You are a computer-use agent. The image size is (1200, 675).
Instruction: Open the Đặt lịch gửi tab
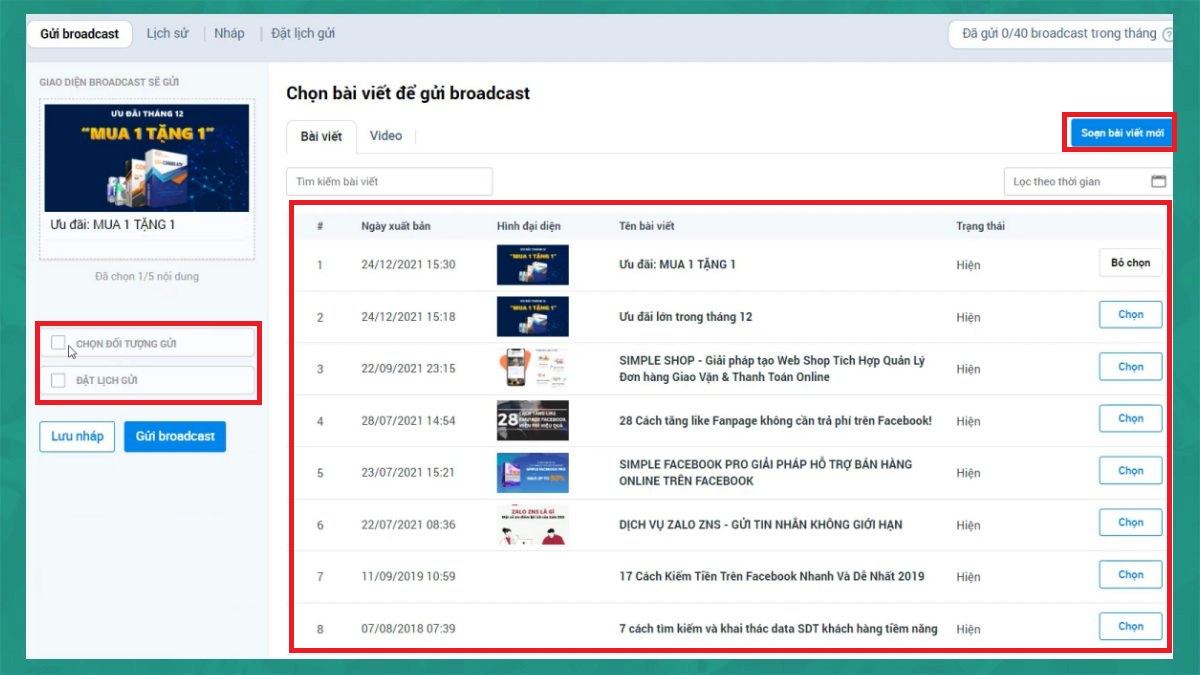click(x=303, y=34)
